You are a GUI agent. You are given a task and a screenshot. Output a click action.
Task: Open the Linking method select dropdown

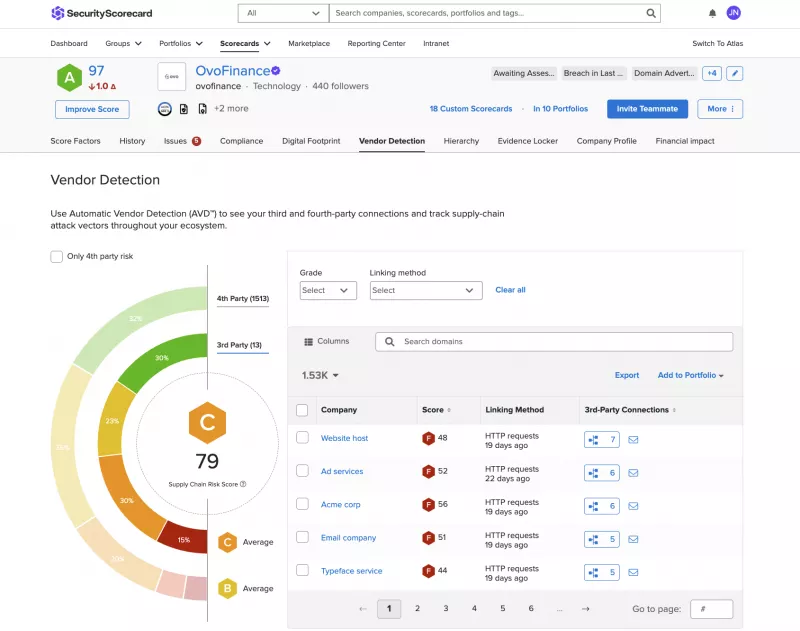click(426, 290)
